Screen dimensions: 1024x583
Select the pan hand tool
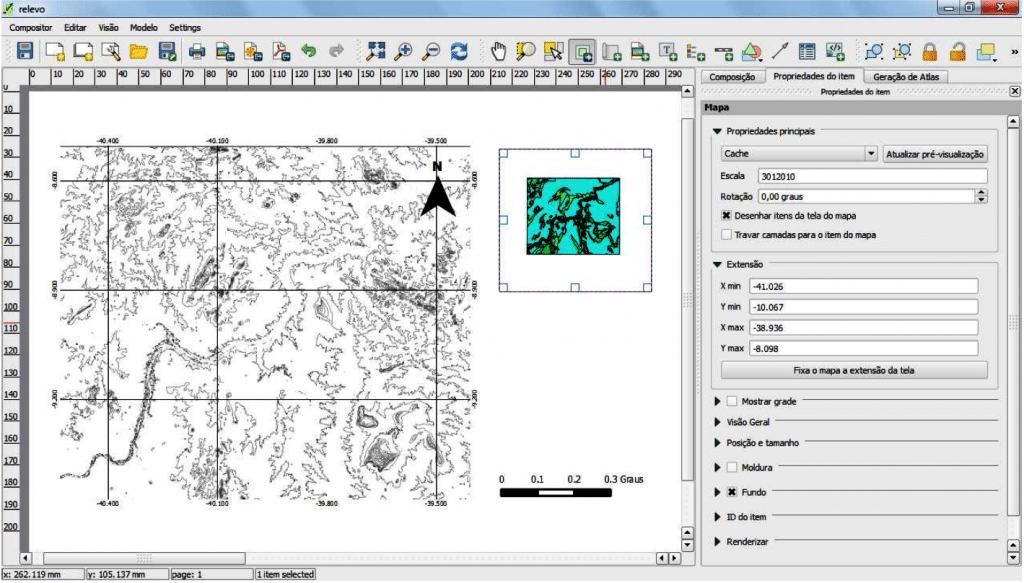coord(499,50)
